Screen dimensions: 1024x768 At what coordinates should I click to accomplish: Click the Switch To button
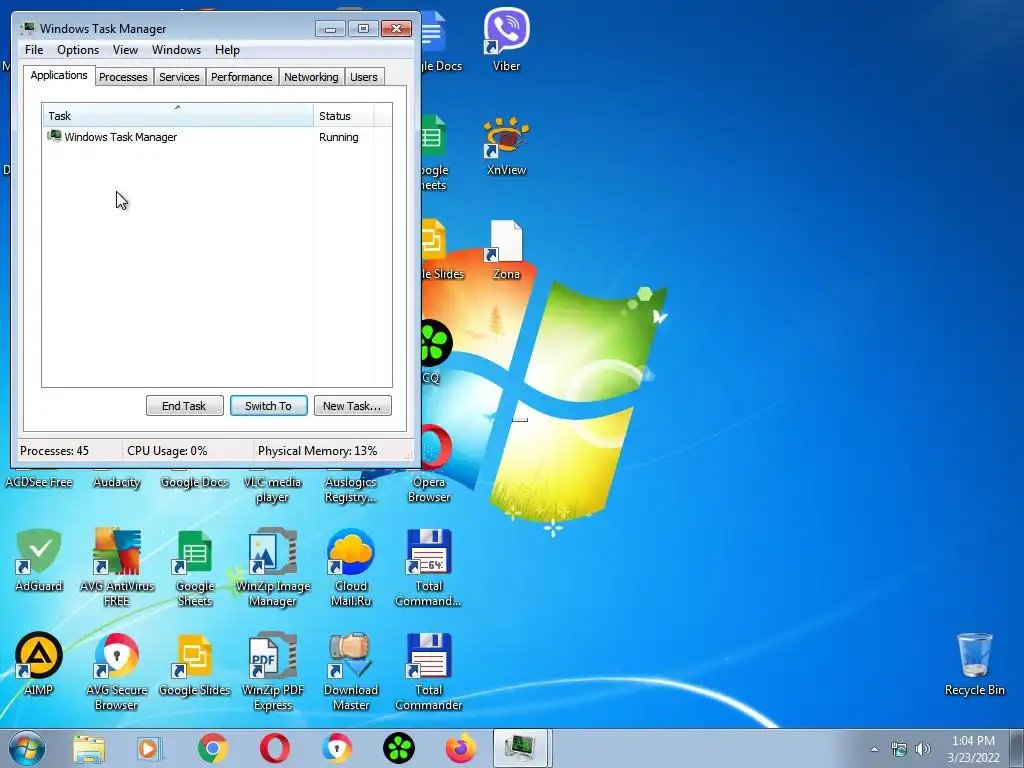pos(268,406)
